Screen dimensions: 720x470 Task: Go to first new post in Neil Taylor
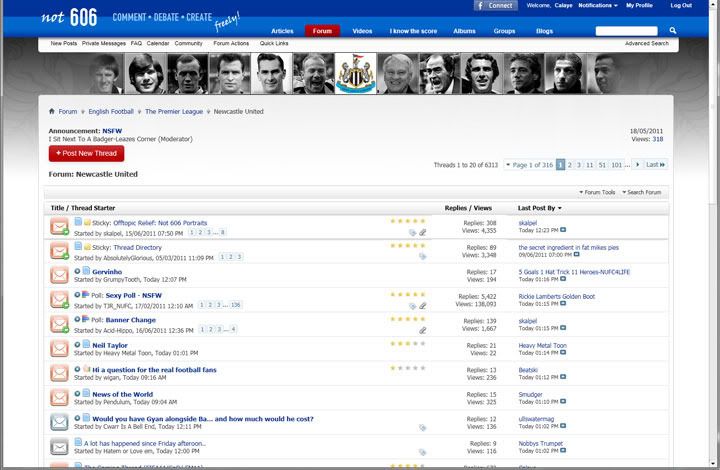point(77,345)
